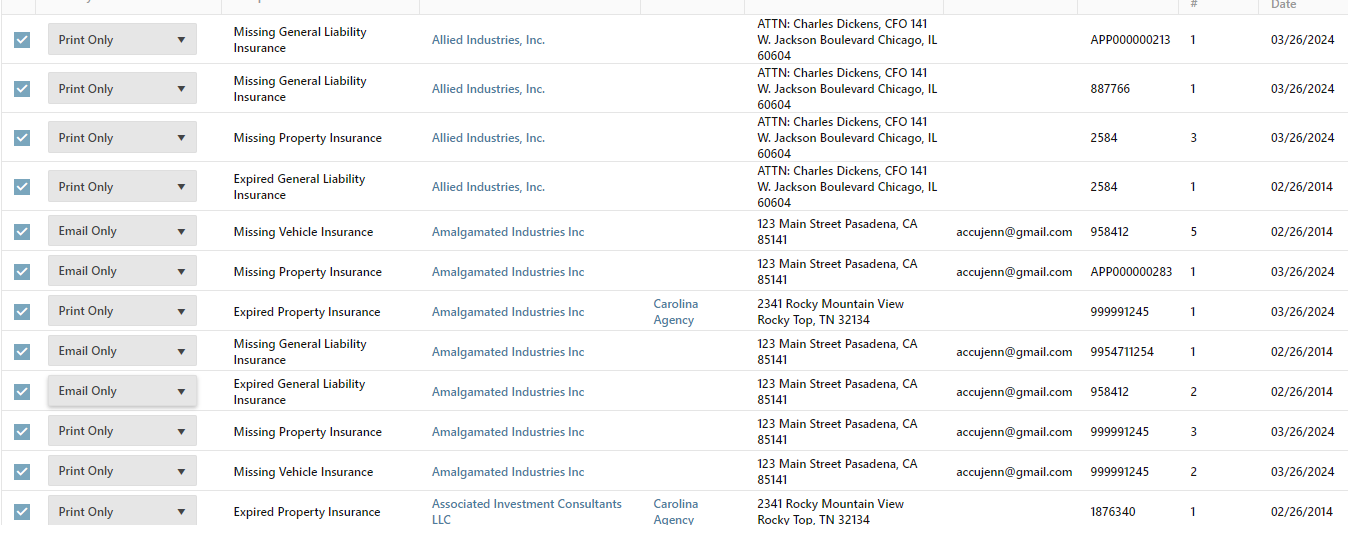Open Email Only dropdown for policy APP000000283
The image size is (1348, 535).
[122, 271]
